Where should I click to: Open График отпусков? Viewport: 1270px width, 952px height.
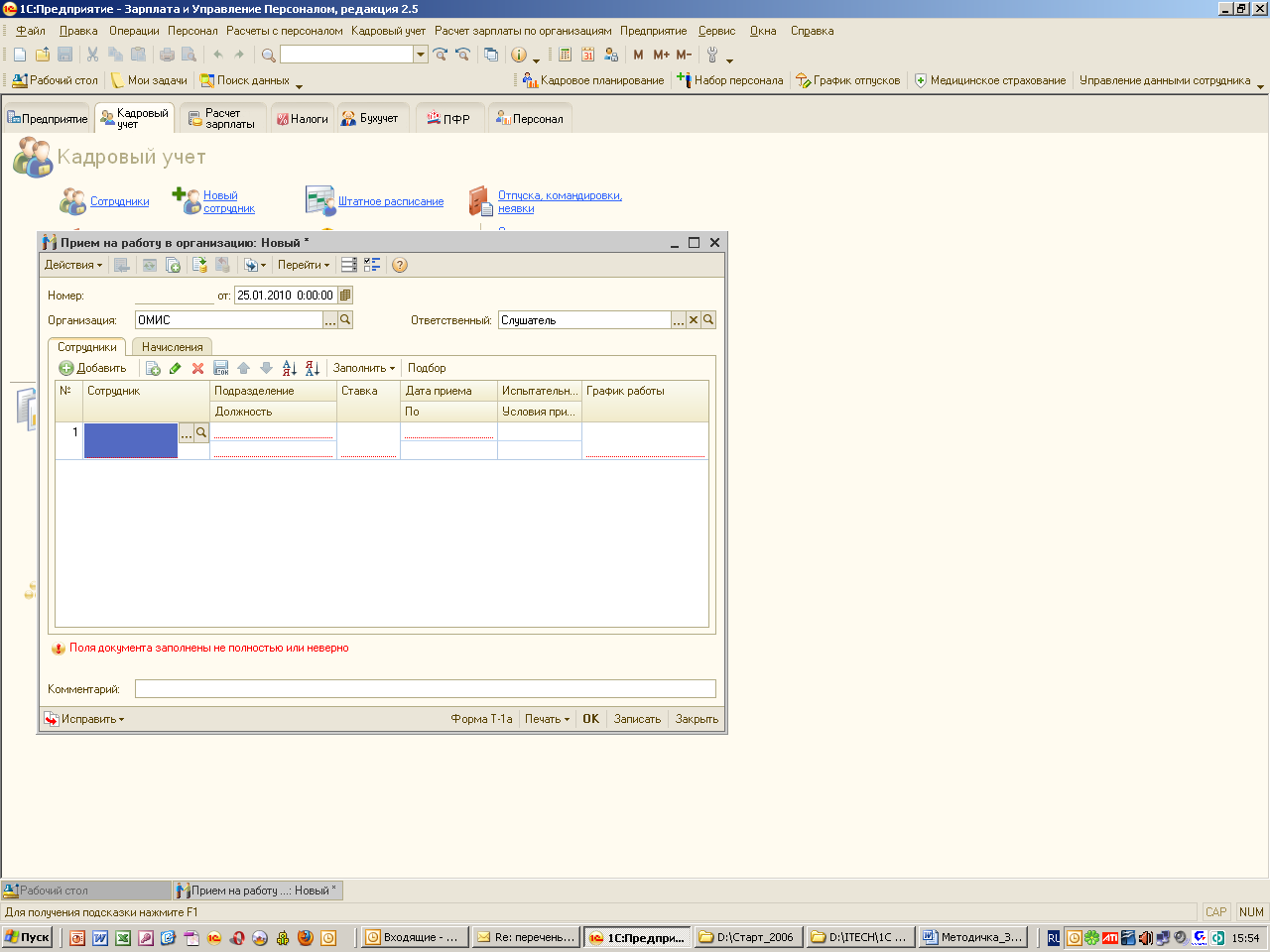[848, 80]
